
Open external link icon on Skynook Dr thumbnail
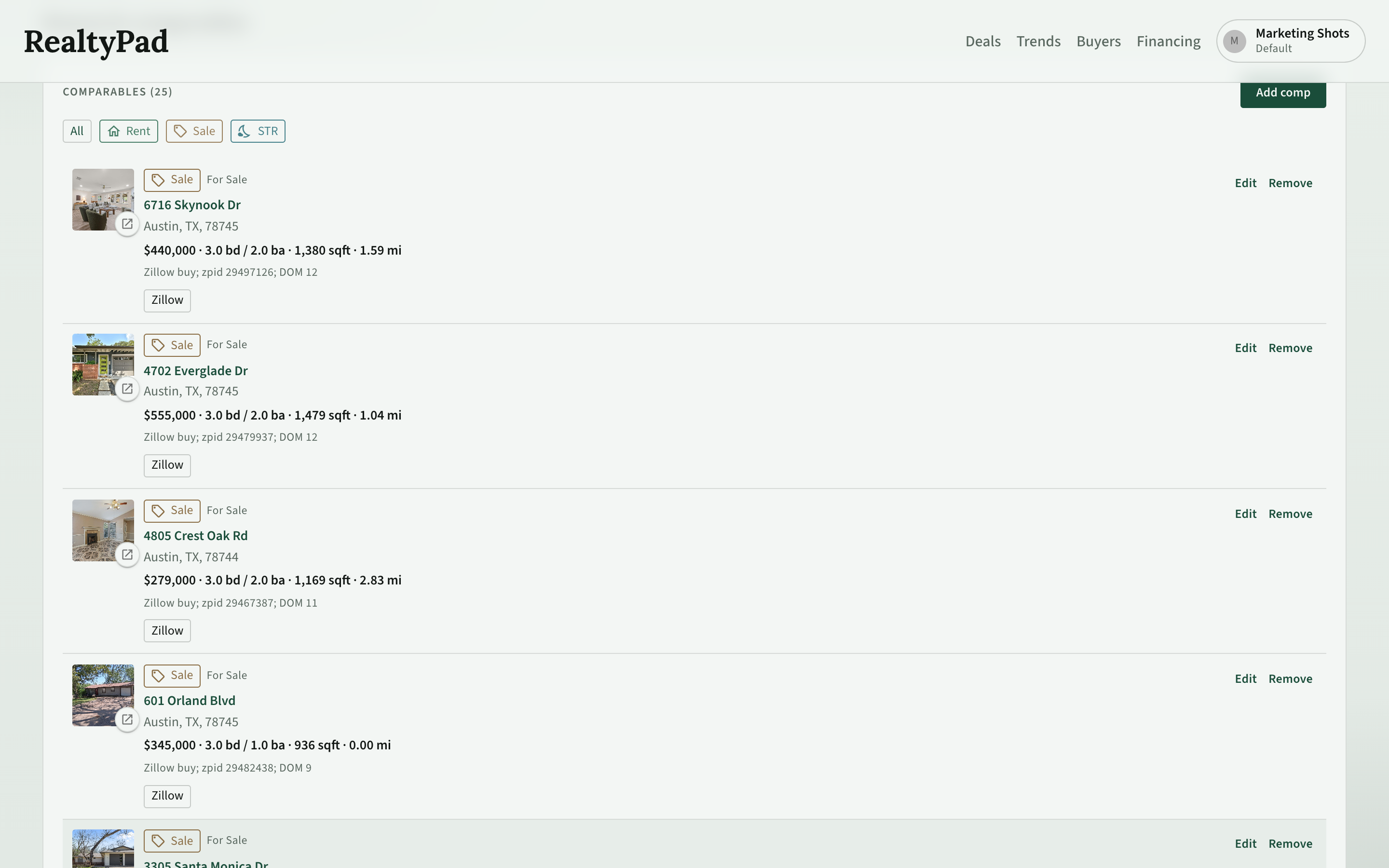[x=127, y=224]
